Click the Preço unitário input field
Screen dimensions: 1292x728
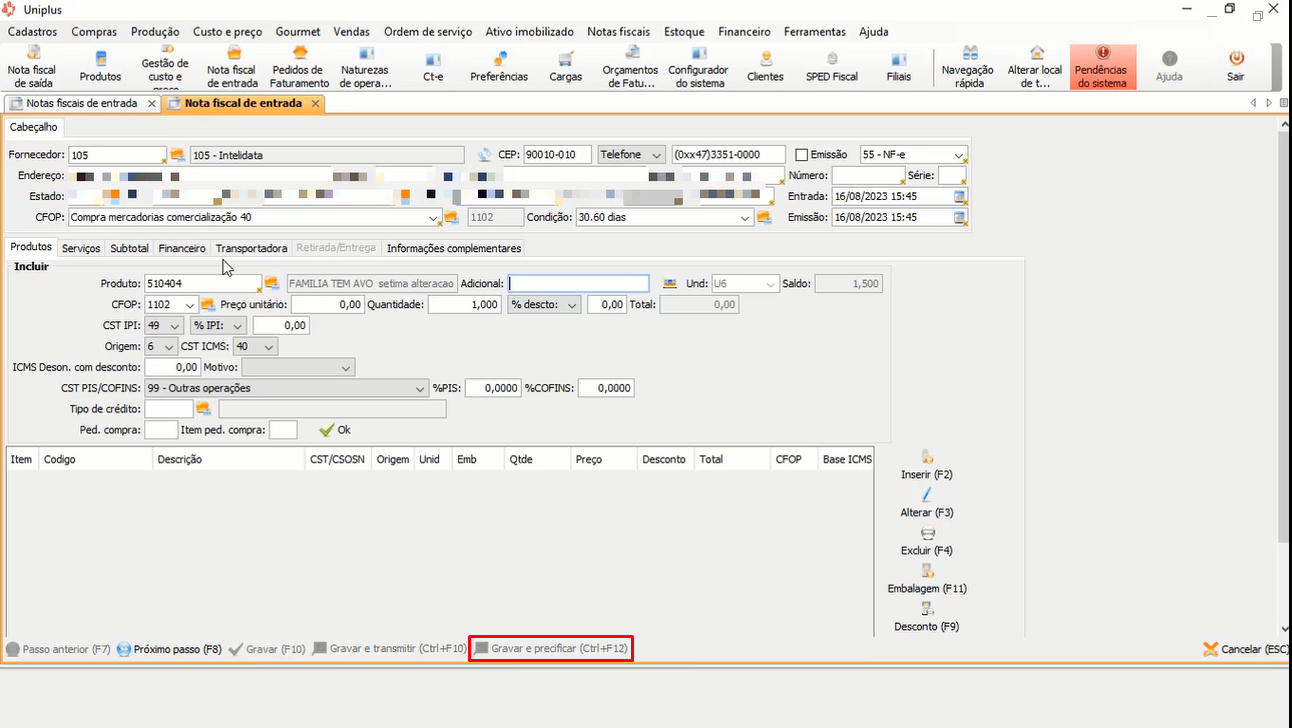pyautogui.click(x=327, y=305)
